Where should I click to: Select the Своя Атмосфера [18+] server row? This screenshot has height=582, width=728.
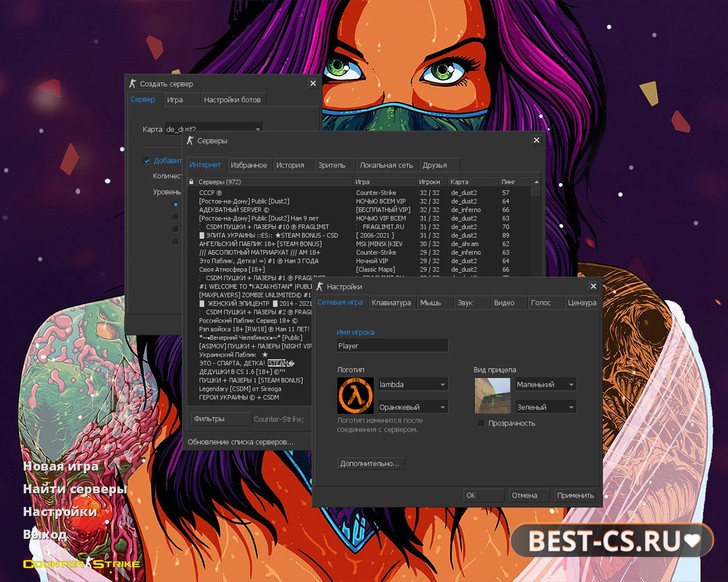pos(359,269)
